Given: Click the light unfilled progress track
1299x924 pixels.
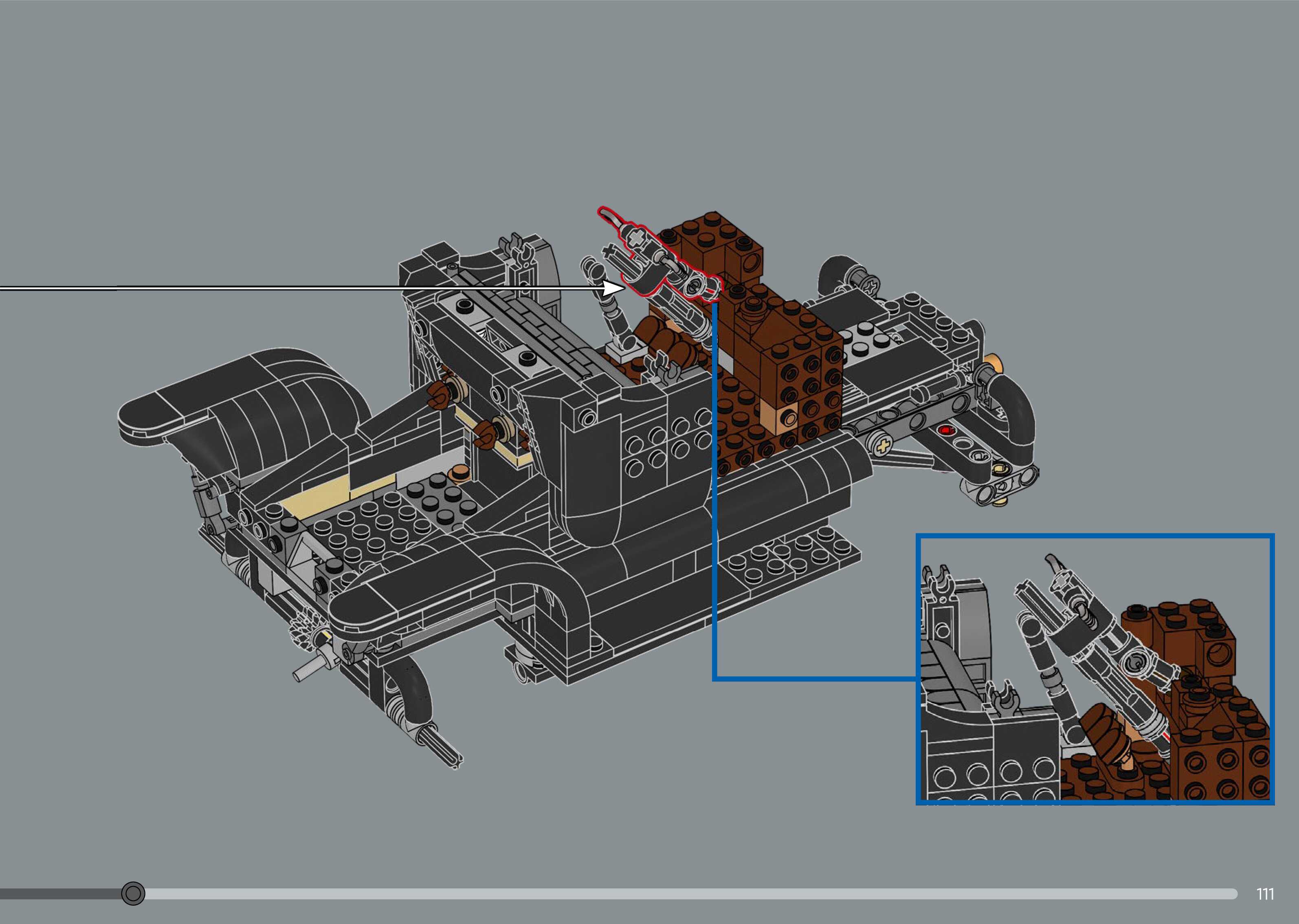Looking at the screenshot, I should pos(682,894).
